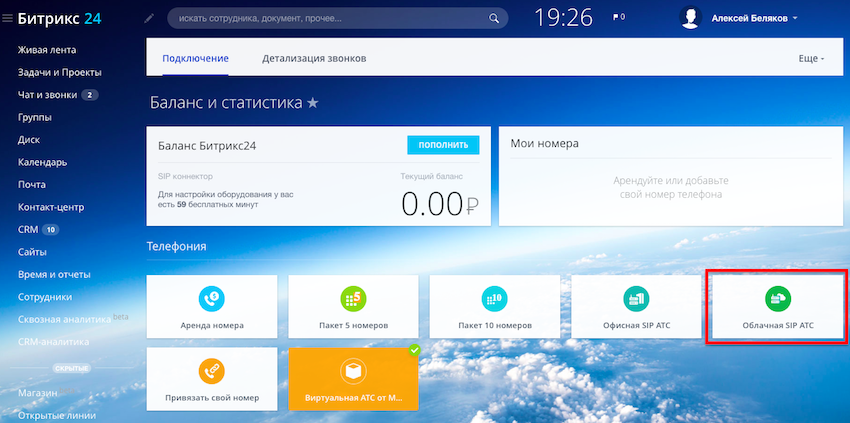Open CRM-аналитика in the sidebar
Screen dimensions: 850x423
tap(53, 342)
